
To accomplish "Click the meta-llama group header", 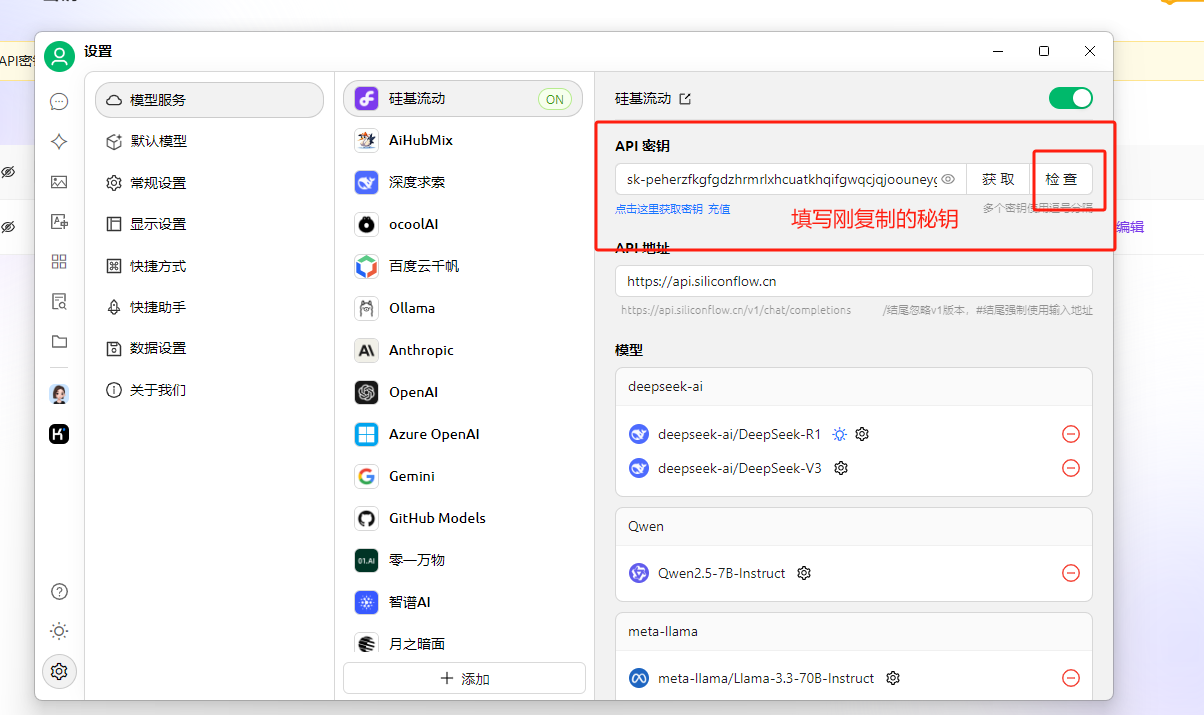I will click(854, 631).
